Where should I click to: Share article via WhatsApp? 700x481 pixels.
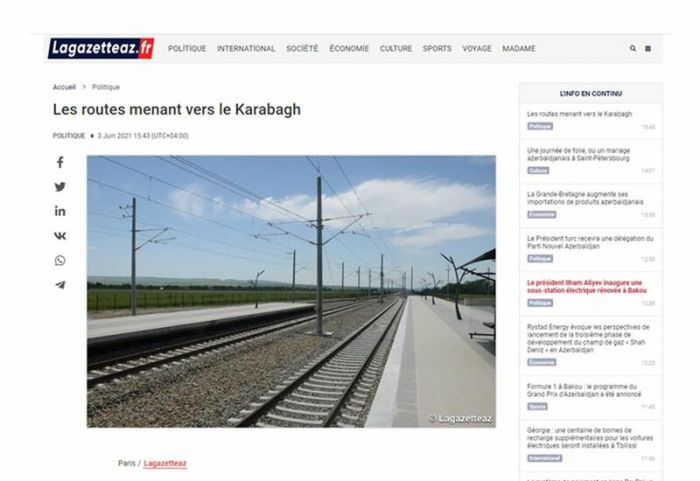coord(60,260)
